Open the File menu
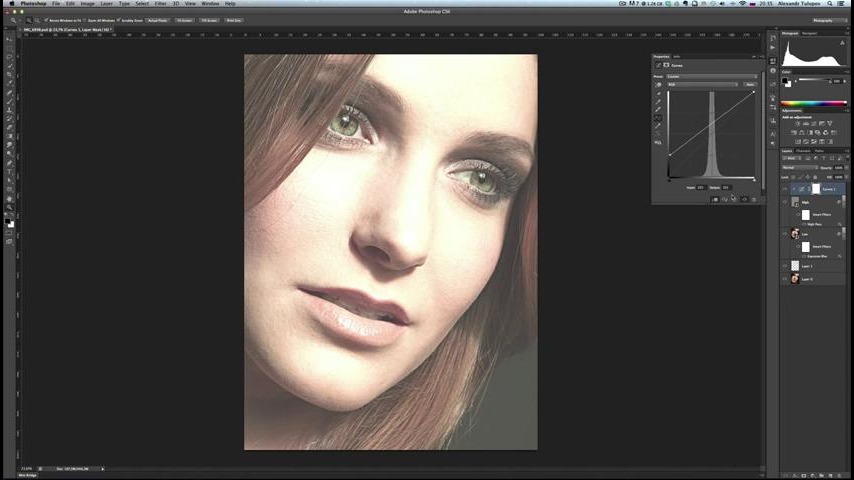854x480 pixels. click(x=56, y=3)
